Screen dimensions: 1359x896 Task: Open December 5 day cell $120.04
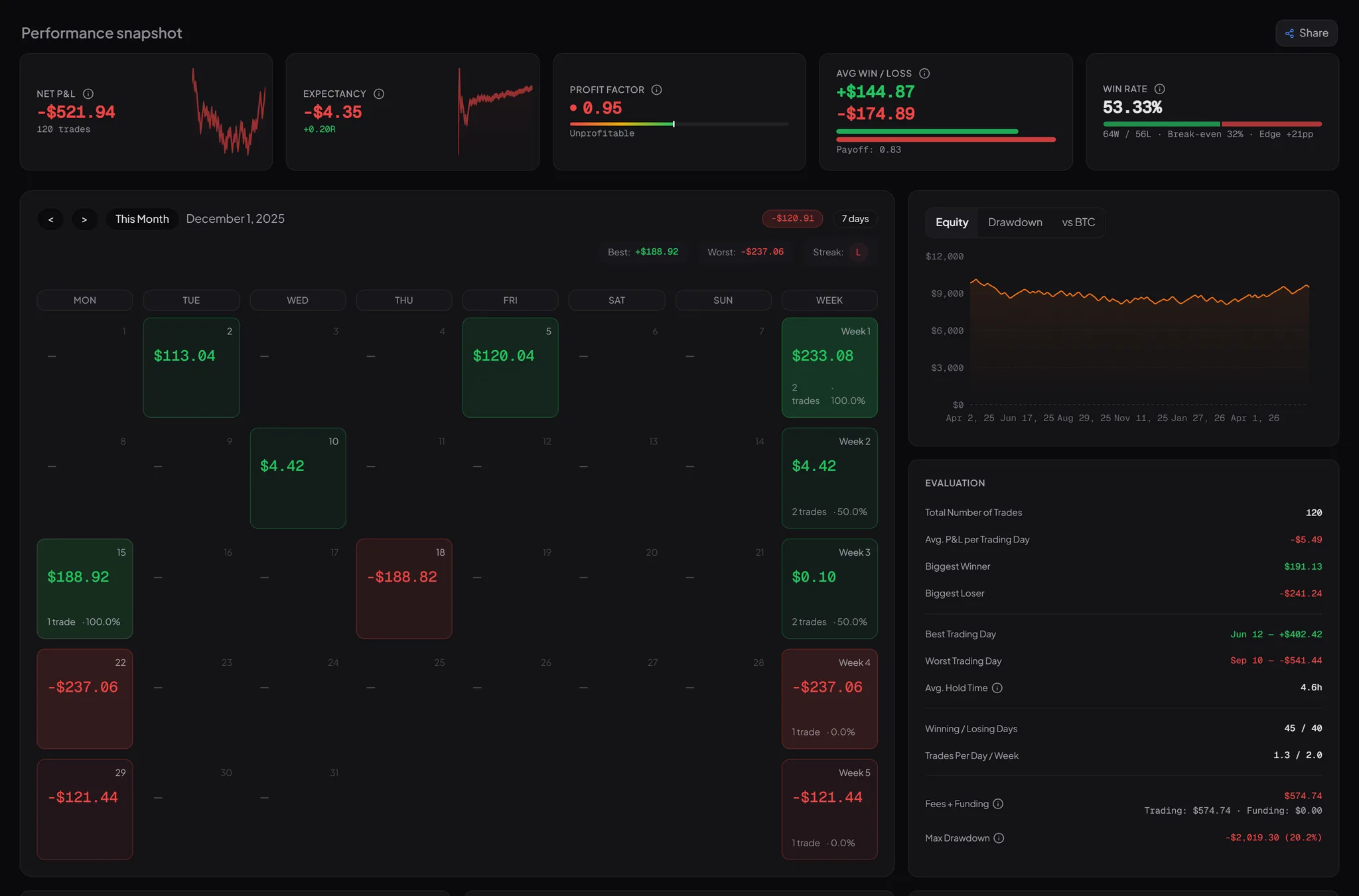510,367
